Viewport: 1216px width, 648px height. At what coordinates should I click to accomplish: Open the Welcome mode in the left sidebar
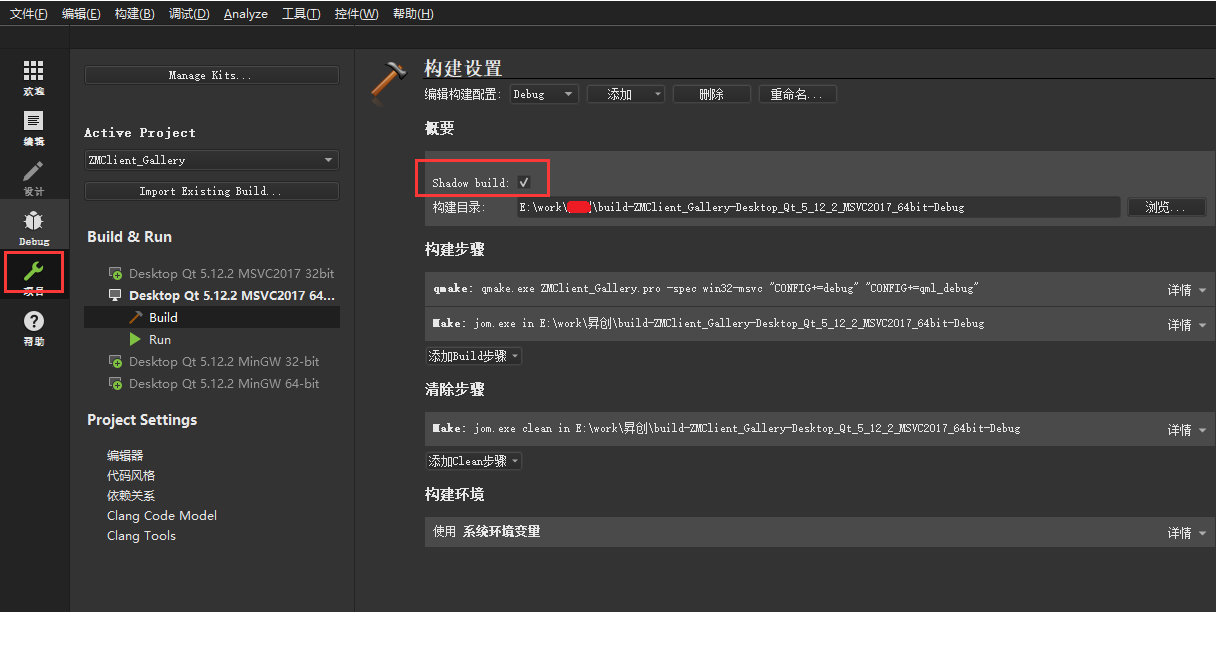tap(33, 76)
